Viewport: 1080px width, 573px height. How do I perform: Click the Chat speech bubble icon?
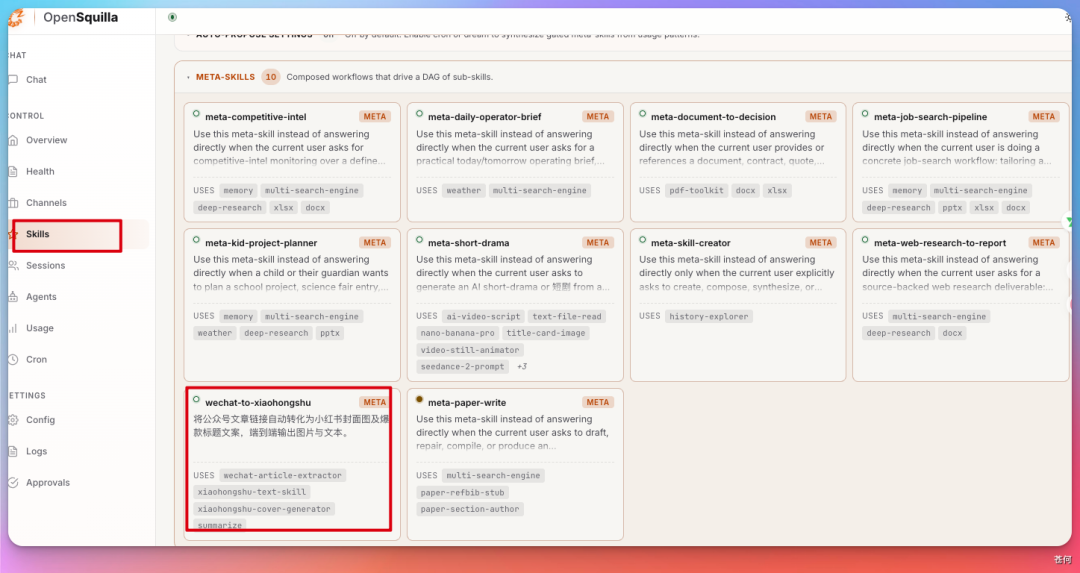coord(13,80)
